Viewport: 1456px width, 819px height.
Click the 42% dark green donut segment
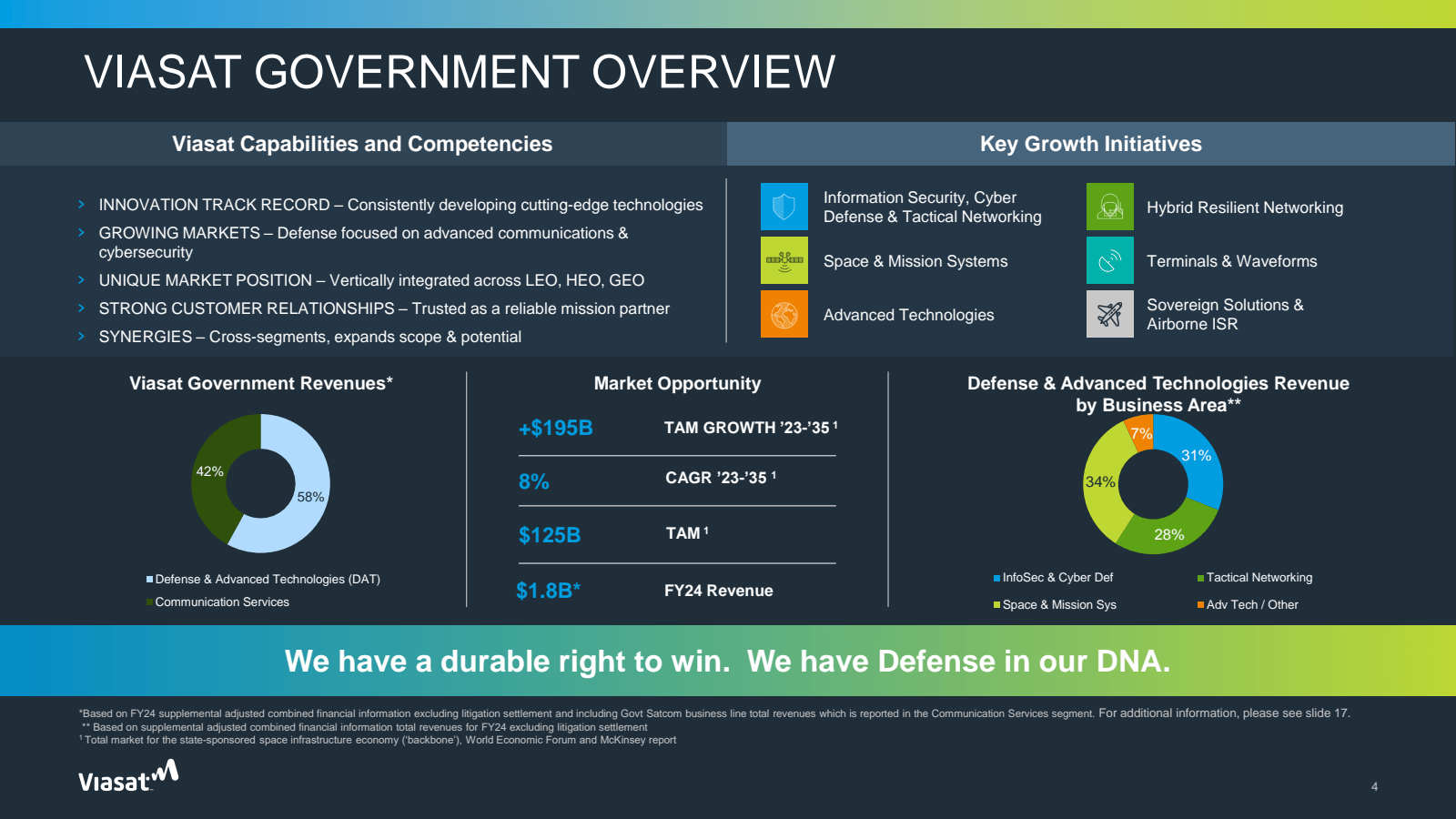210,473
